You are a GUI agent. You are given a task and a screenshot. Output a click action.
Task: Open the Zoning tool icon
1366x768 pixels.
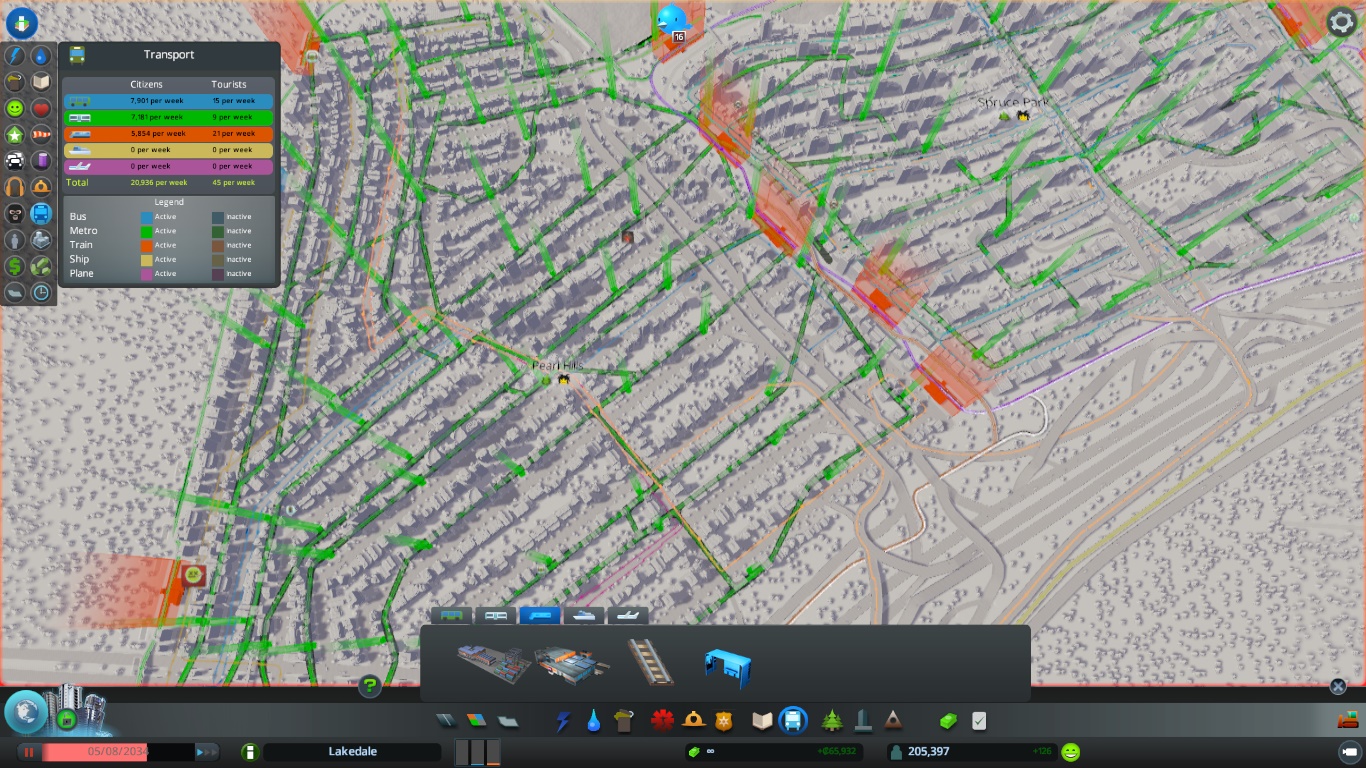coord(476,720)
